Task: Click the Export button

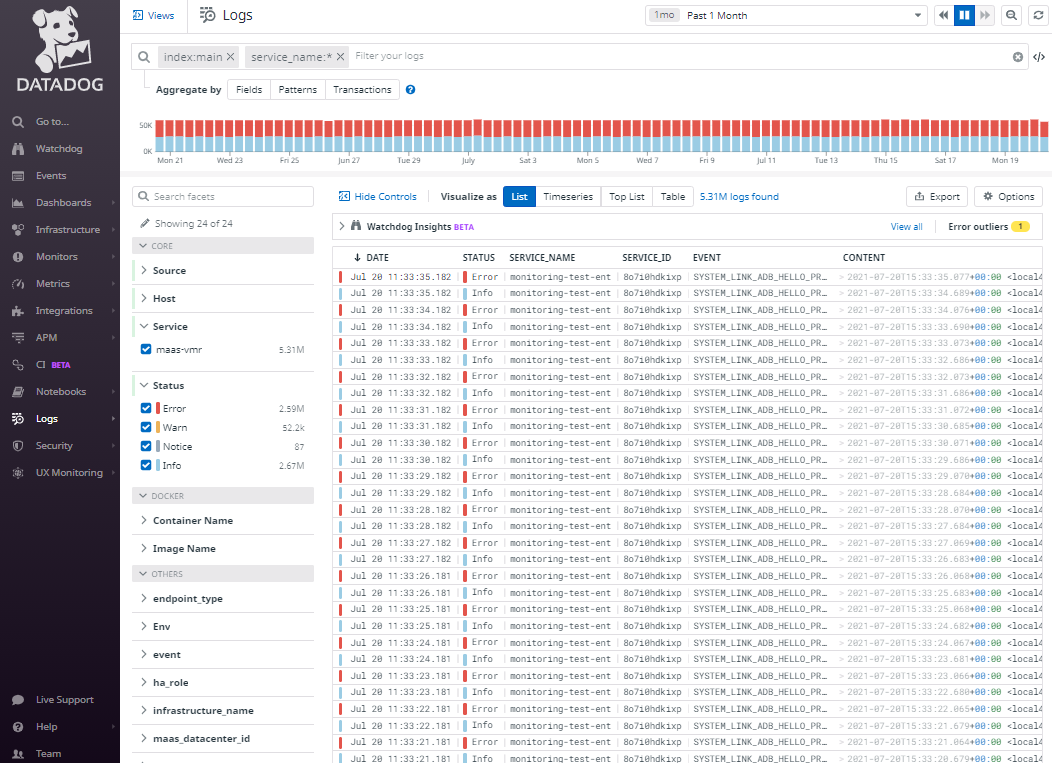Action: click(936, 197)
